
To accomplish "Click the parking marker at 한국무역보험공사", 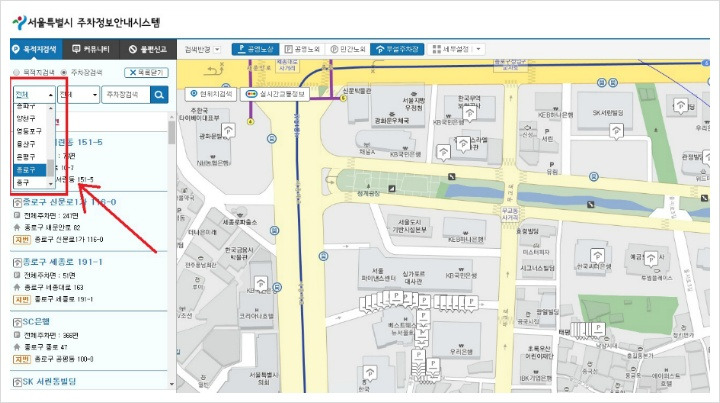I will coord(469,113).
